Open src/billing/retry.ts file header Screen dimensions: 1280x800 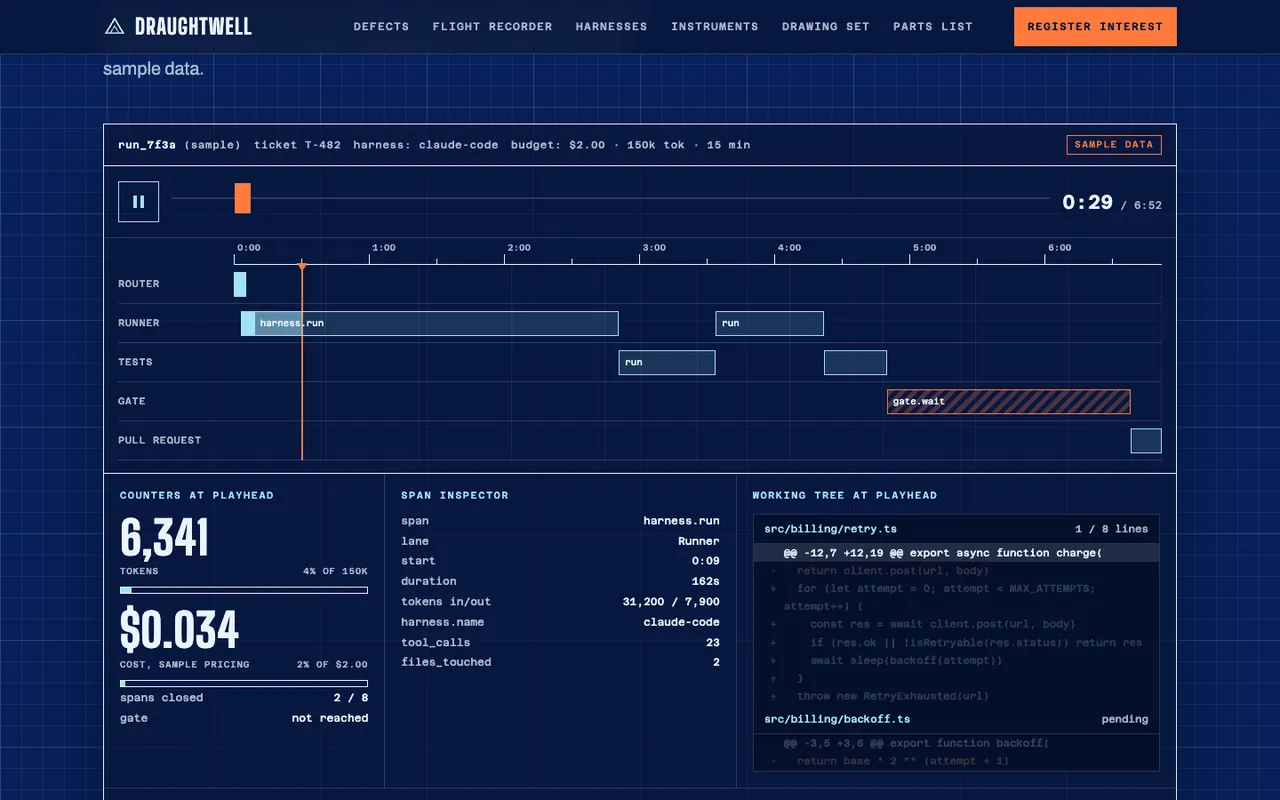click(956, 529)
